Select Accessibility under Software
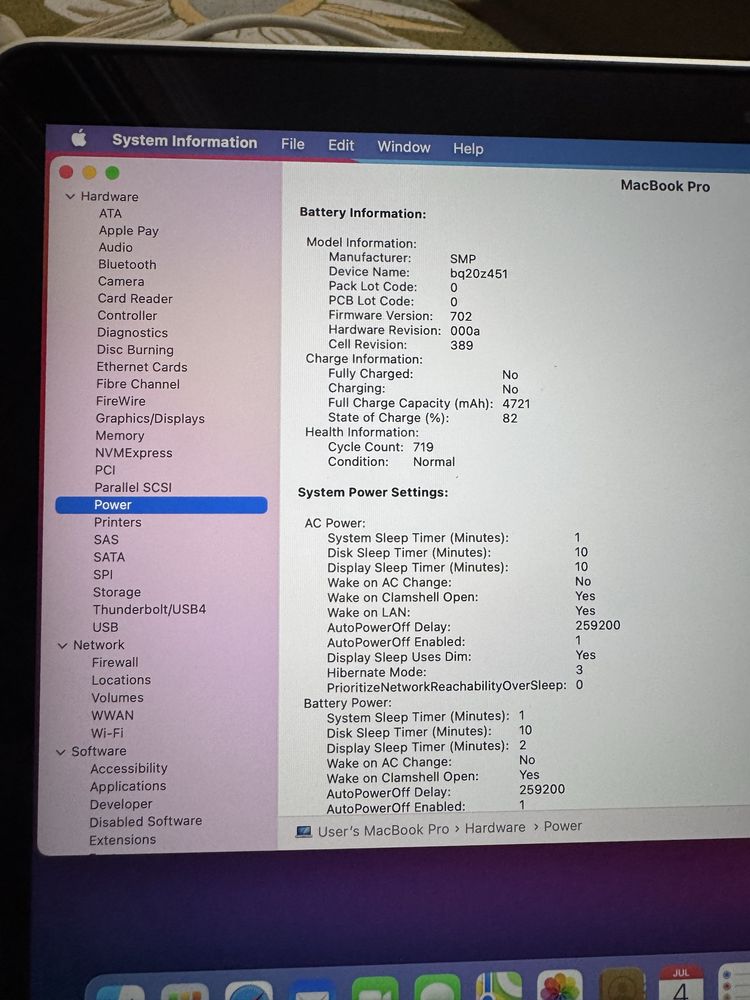The image size is (750, 1000). 129,769
